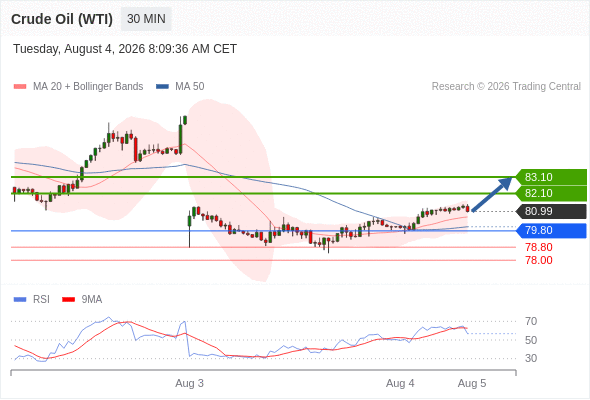Click the 78.00 red support label
The image size is (590, 400).
tap(539, 260)
